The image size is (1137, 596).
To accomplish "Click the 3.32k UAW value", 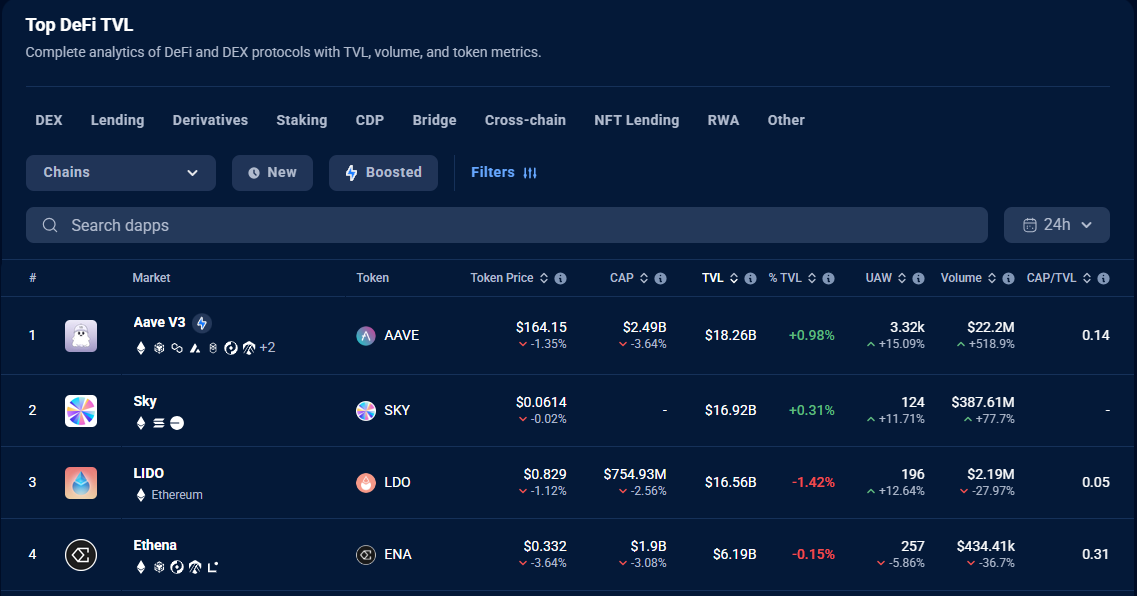I will (907, 328).
